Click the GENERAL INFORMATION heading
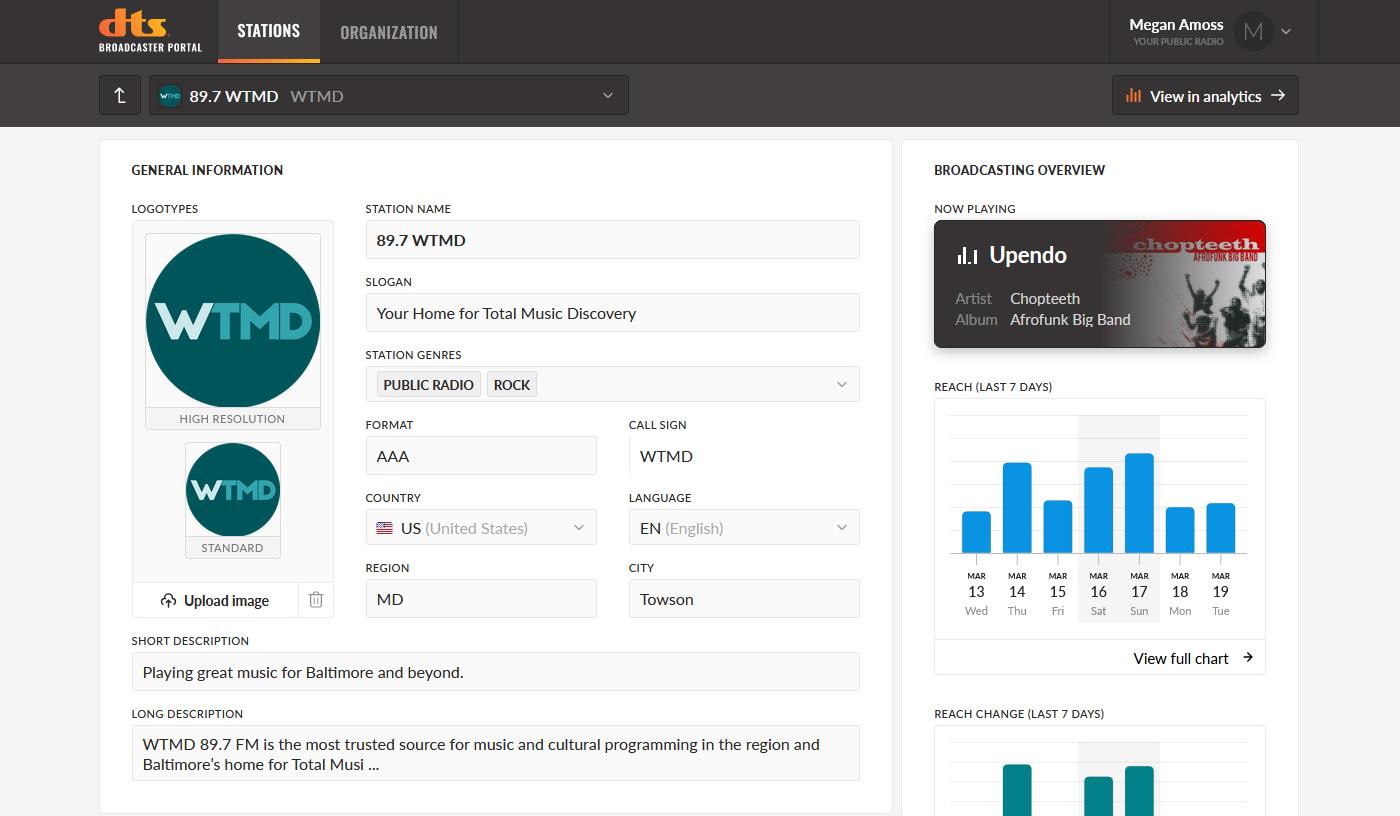Screen dimensions: 1400x816 (207, 170)
